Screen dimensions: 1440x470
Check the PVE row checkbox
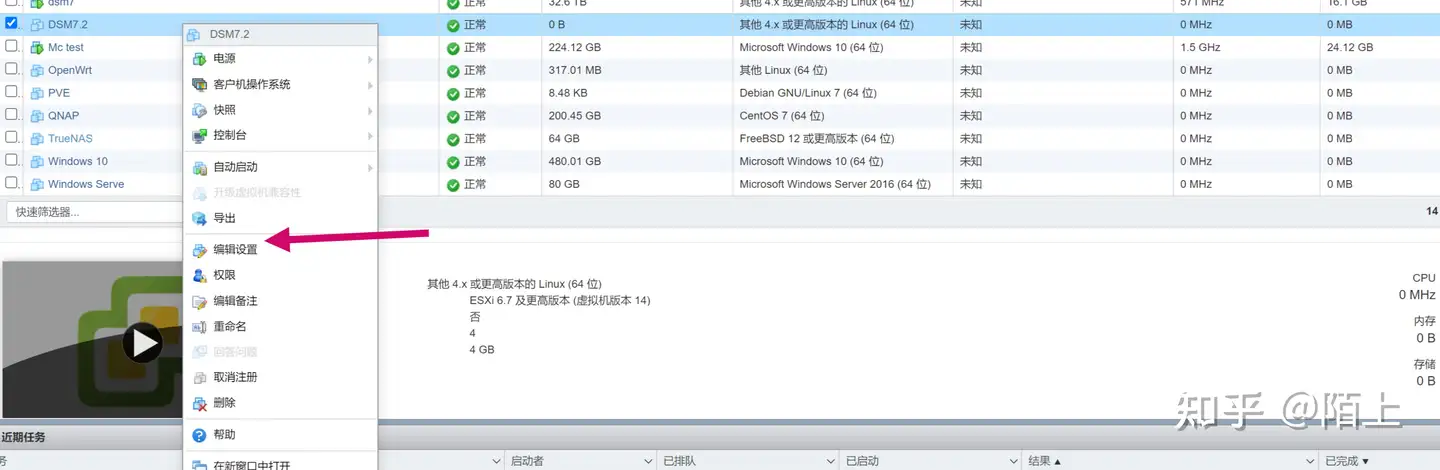pos(12,92)
